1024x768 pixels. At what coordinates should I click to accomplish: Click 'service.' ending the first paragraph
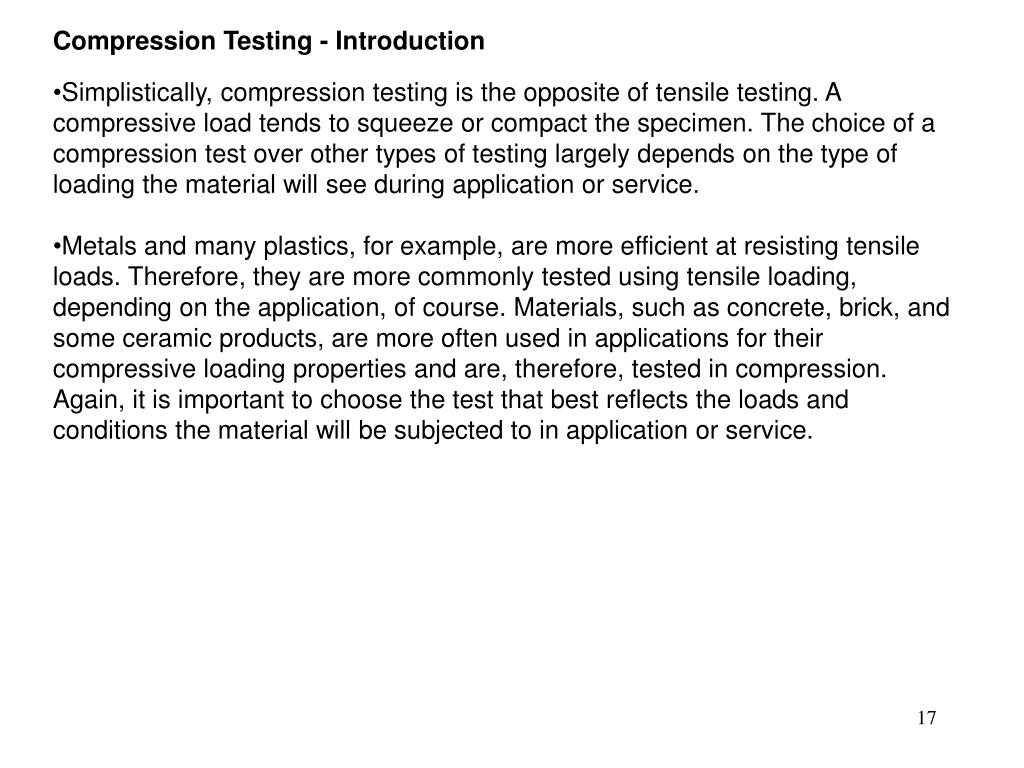pyautogui.click(x=655, y=185)
